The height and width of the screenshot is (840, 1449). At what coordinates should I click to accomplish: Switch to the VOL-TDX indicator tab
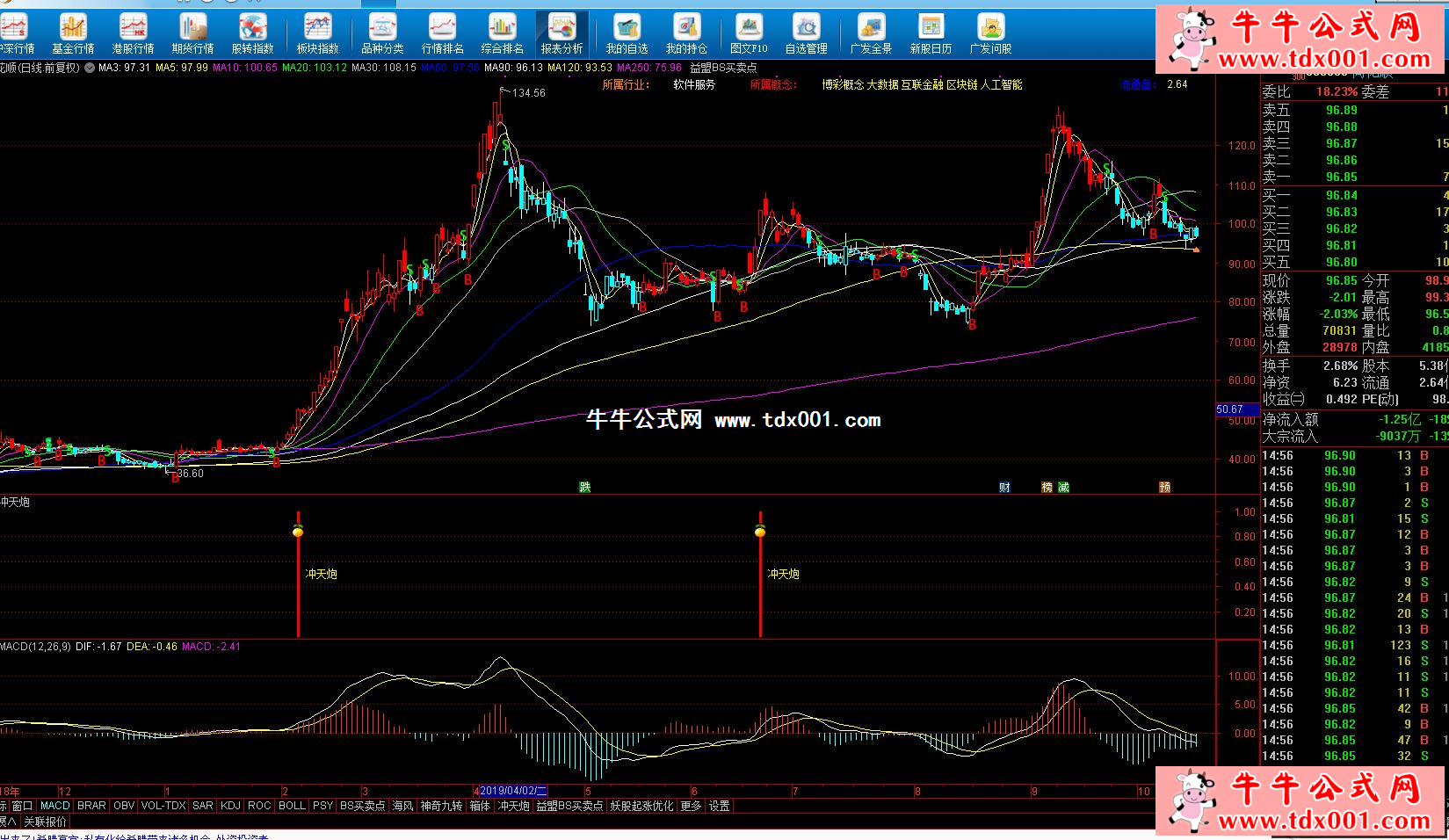coord(163,806)
